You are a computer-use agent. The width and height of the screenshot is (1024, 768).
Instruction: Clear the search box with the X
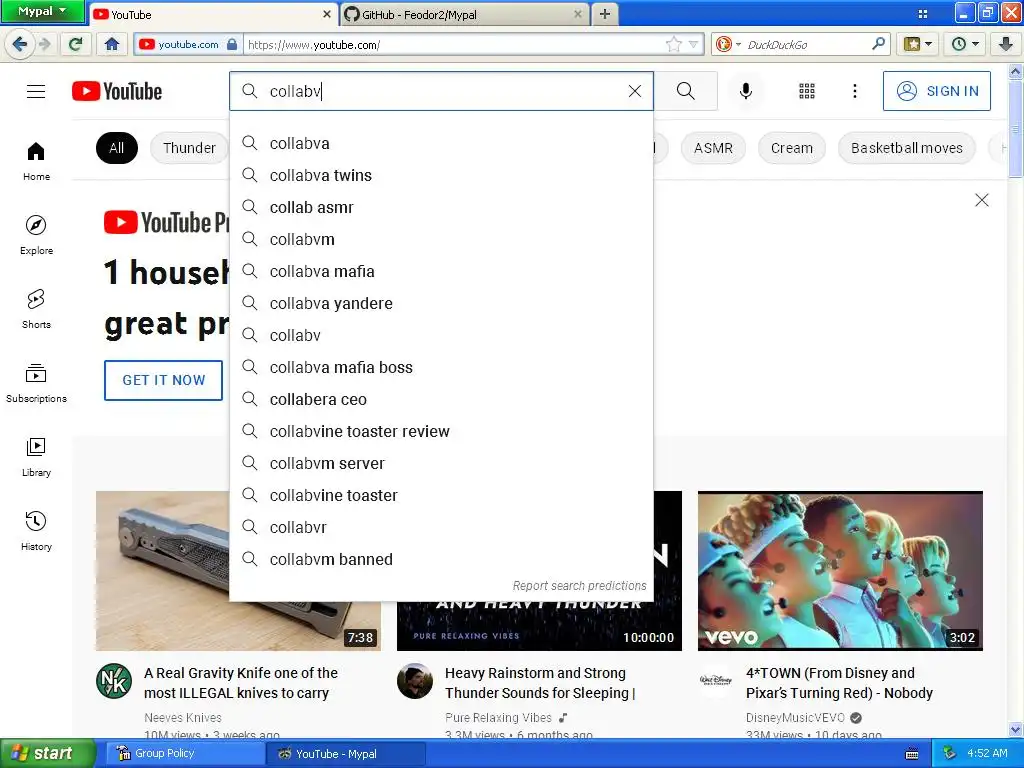pyautogui.click(x=635, y=91)
